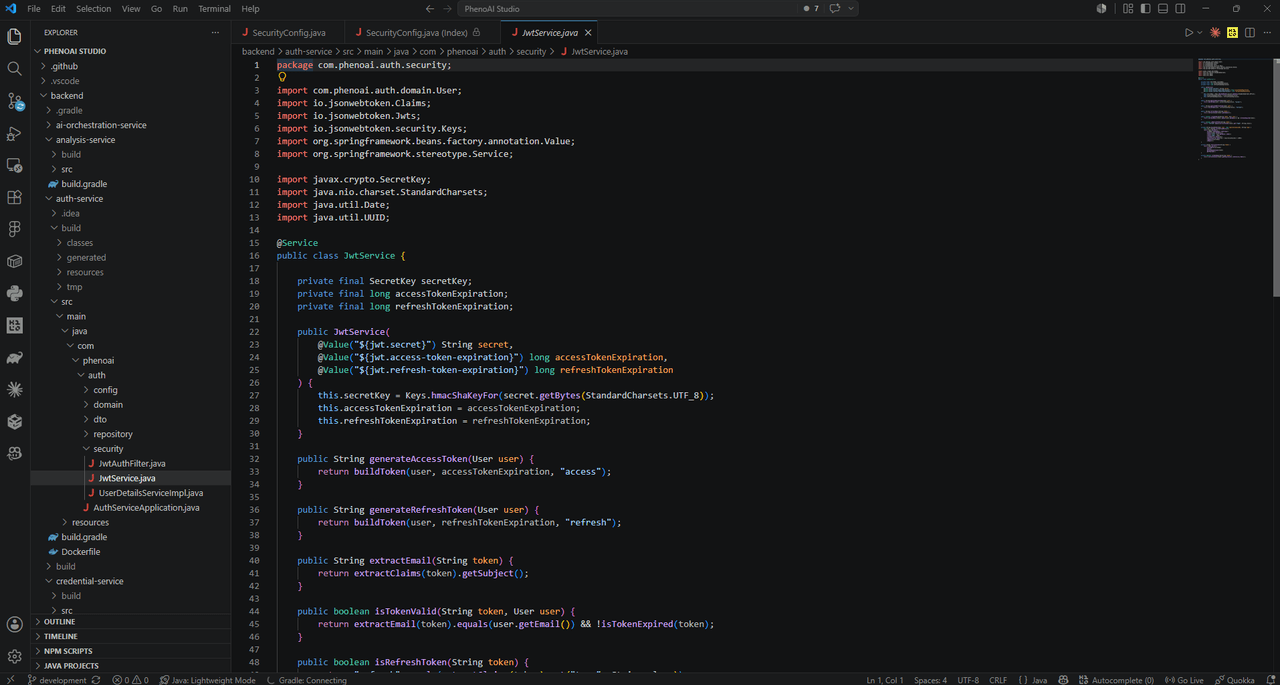
Task: Click the PhenoAI Studio command center search
Action: [x=627, y=9]
